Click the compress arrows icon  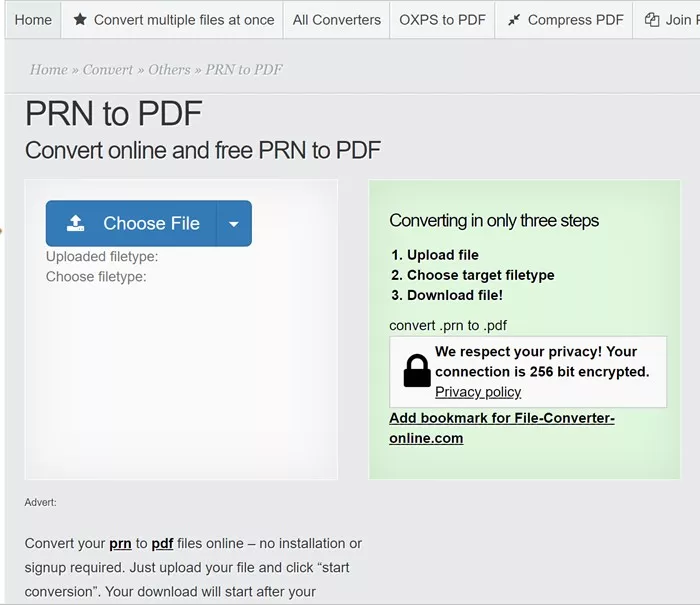pos(514,20)
